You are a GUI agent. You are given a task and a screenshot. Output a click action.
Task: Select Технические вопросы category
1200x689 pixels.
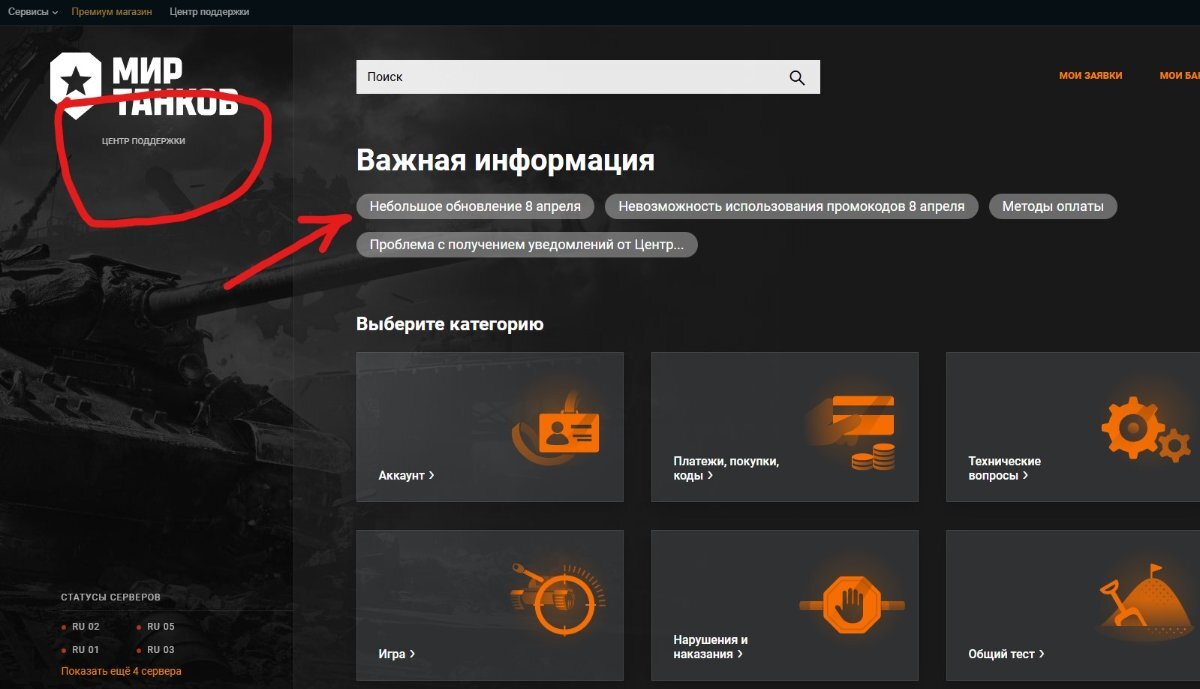pyautogui.click(x=1004, y=468)
